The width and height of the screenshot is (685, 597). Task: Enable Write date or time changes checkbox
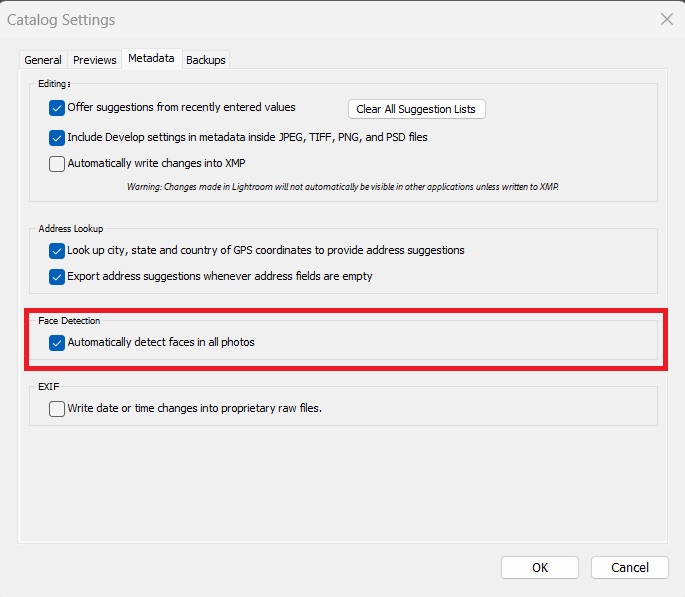(57, 409)
